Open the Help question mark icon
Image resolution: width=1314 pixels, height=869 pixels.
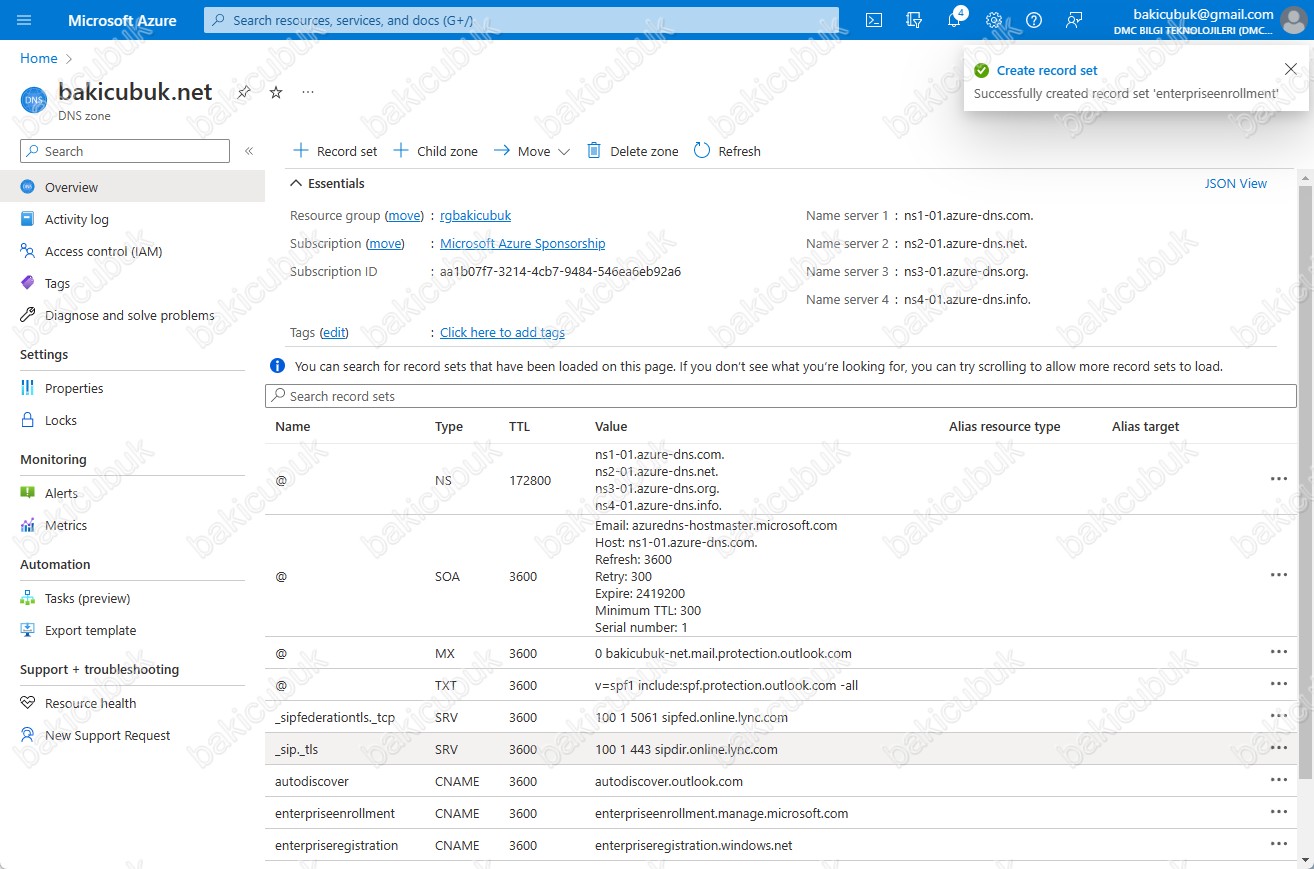[x=1034, y=20]
